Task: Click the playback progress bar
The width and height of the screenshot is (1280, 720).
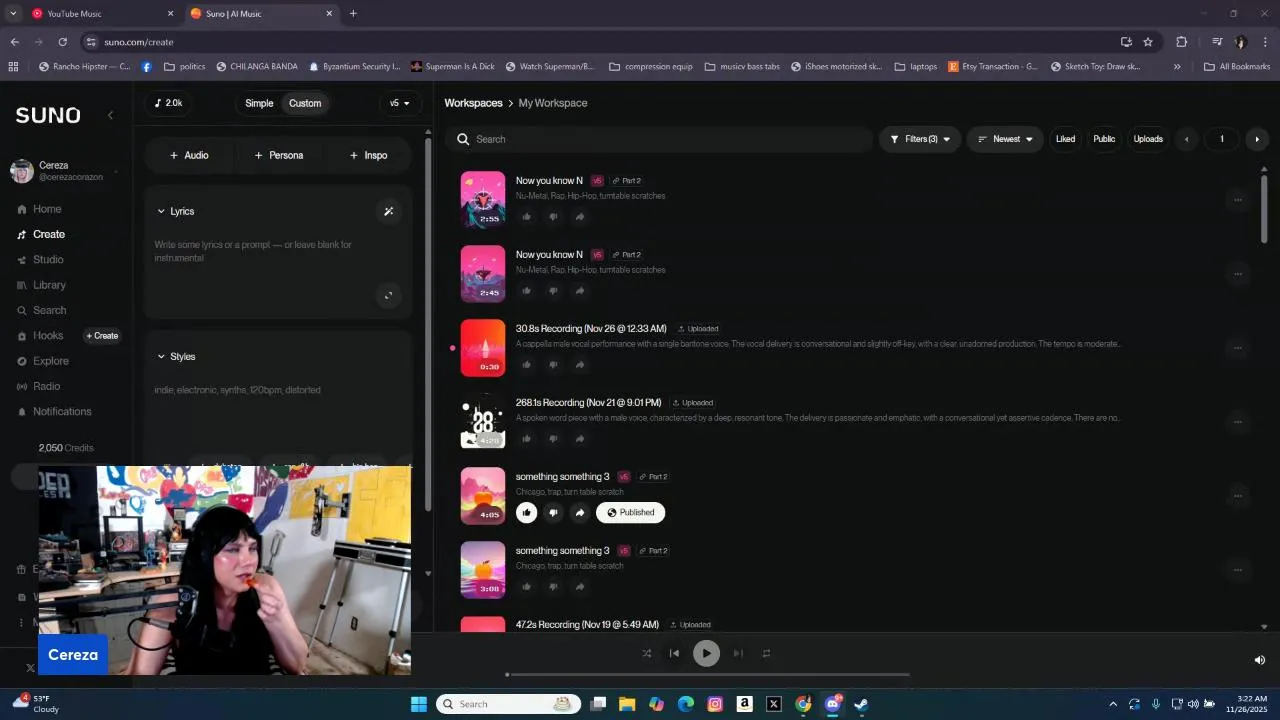Action: (x=708, y=675)
